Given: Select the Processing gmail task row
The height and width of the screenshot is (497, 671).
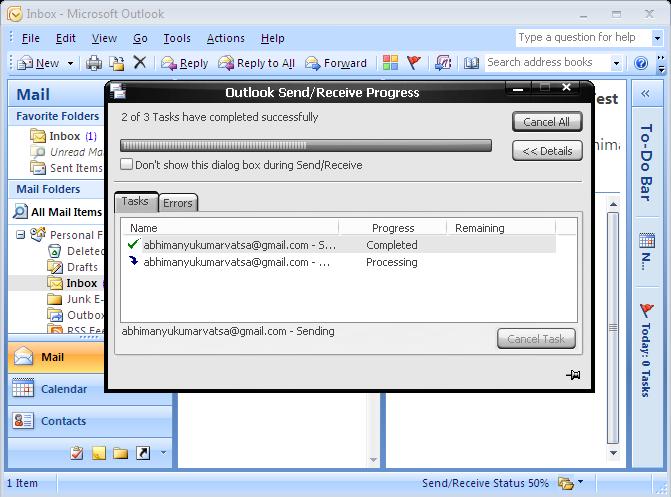Looking at the screenshot, I should 339,262.
